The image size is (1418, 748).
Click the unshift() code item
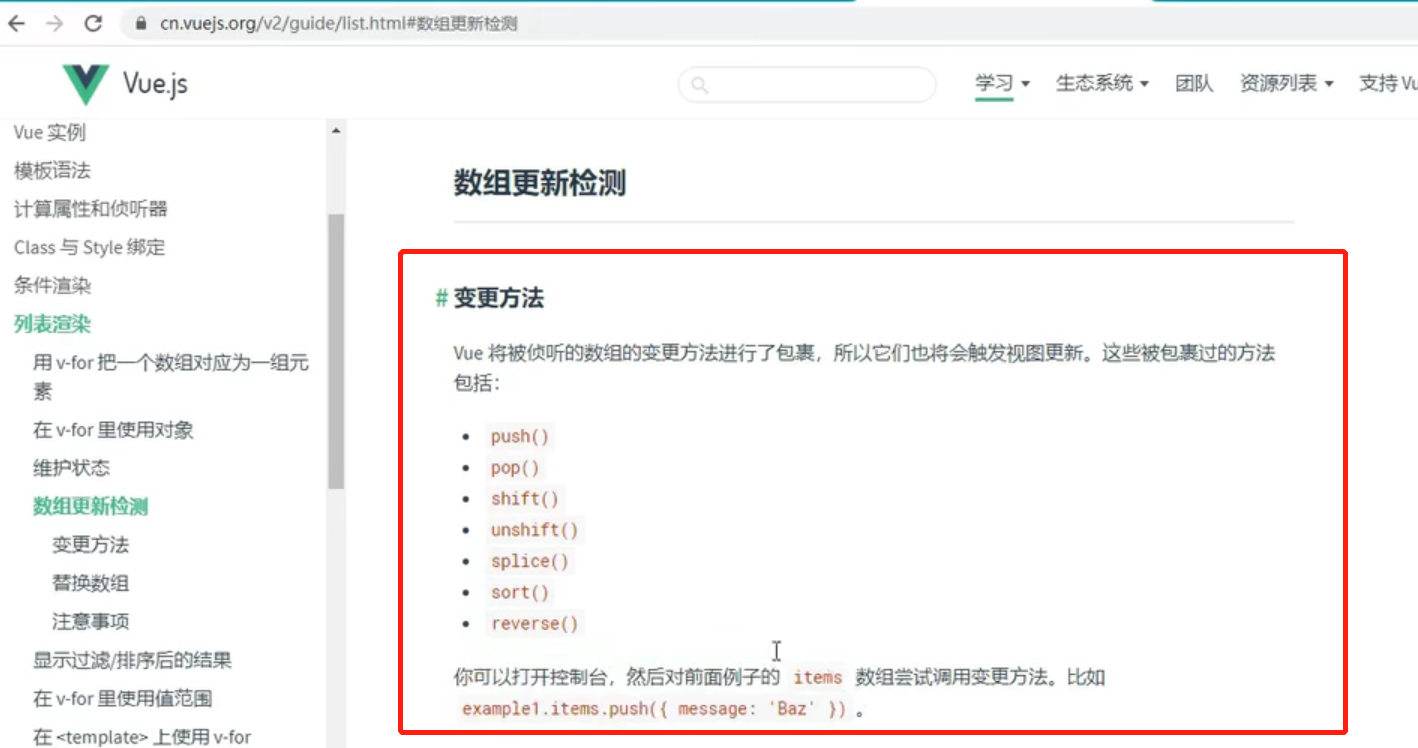coord(534,530)
